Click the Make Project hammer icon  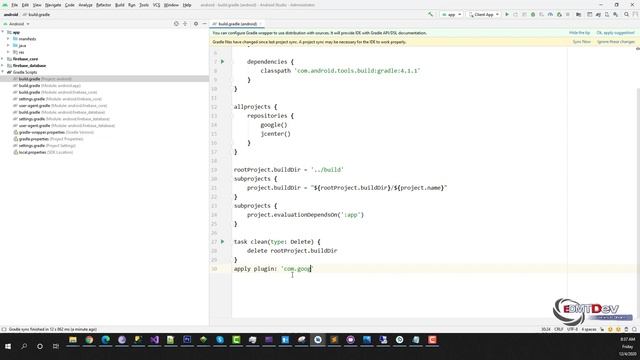(x=431, y=14)
